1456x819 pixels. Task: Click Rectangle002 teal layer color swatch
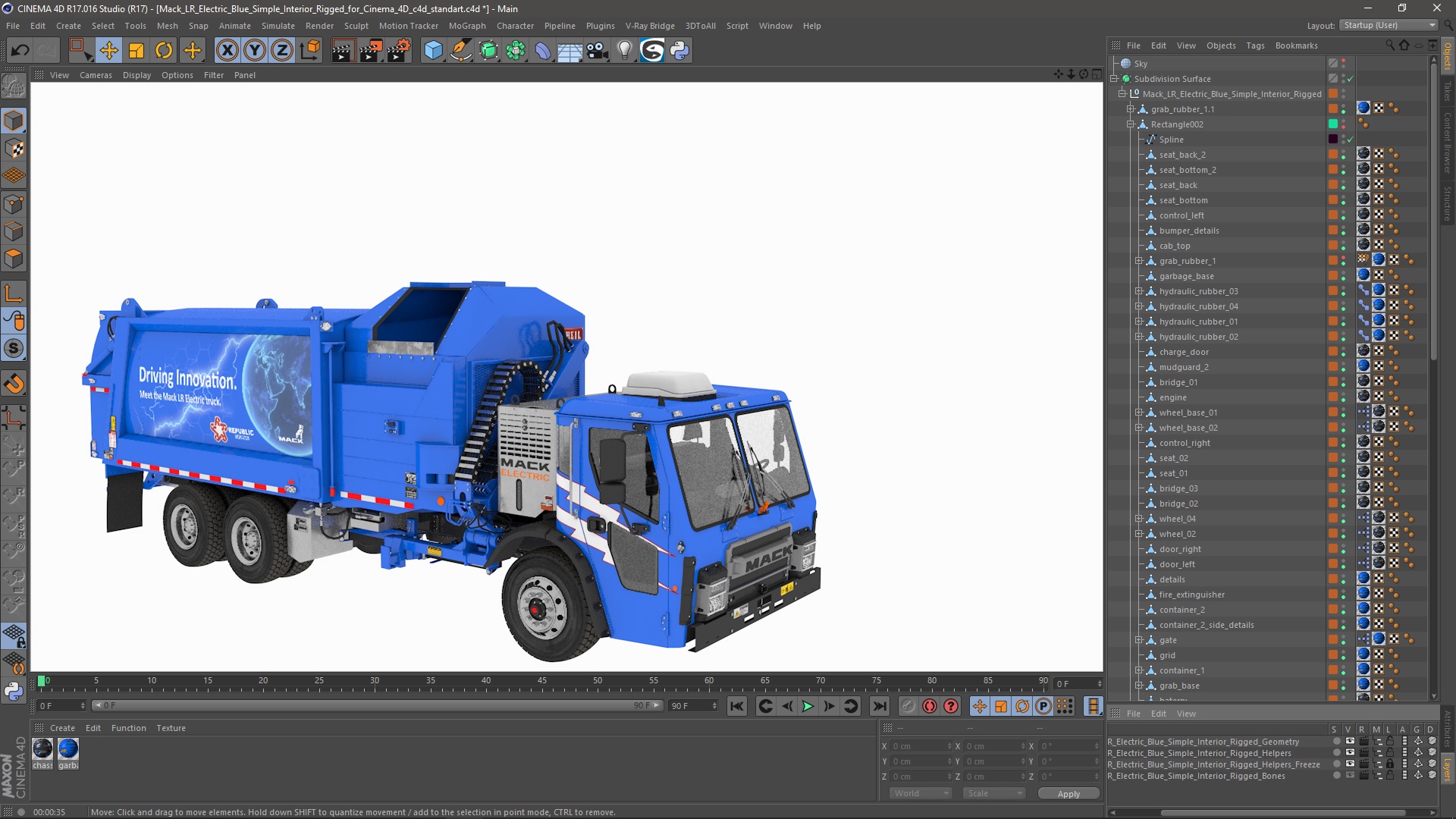click(x=1333, y=124)
